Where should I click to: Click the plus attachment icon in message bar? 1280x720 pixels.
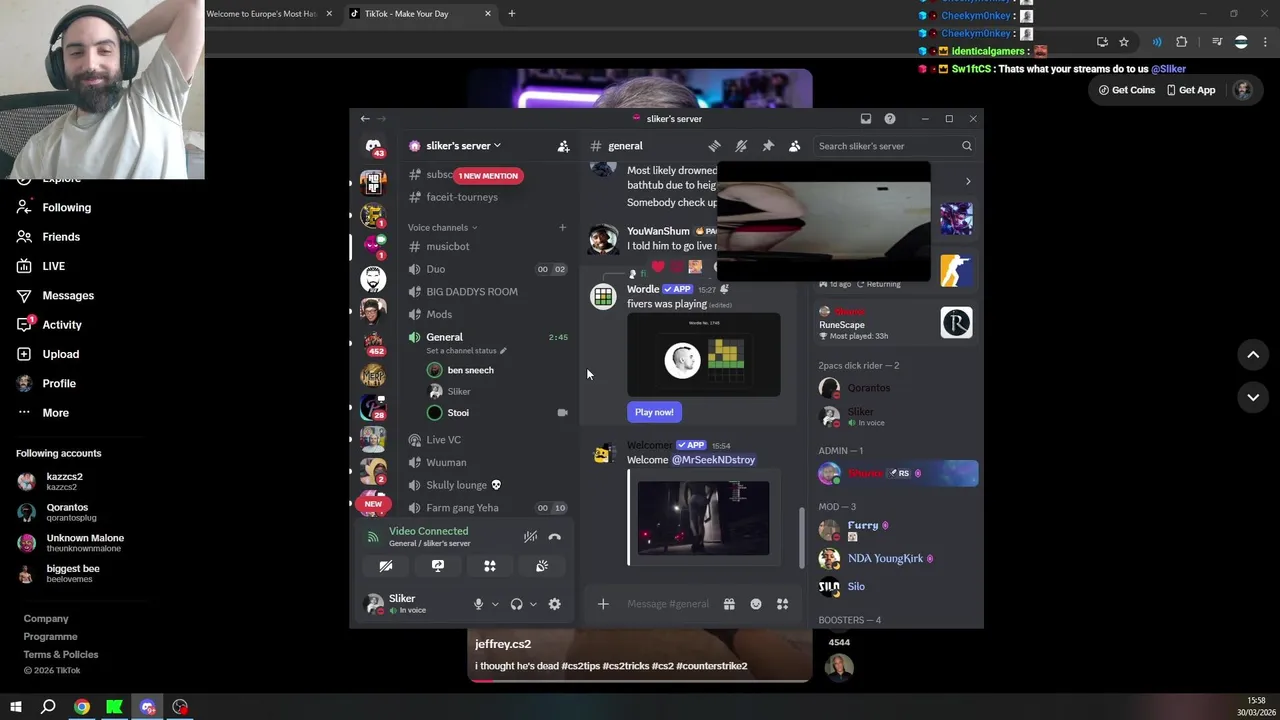tap(603, 604)
